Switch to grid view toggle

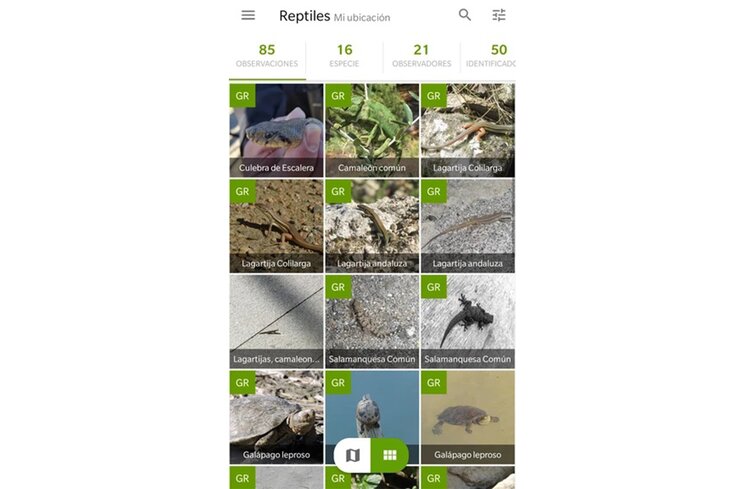(x=390, y=455)
